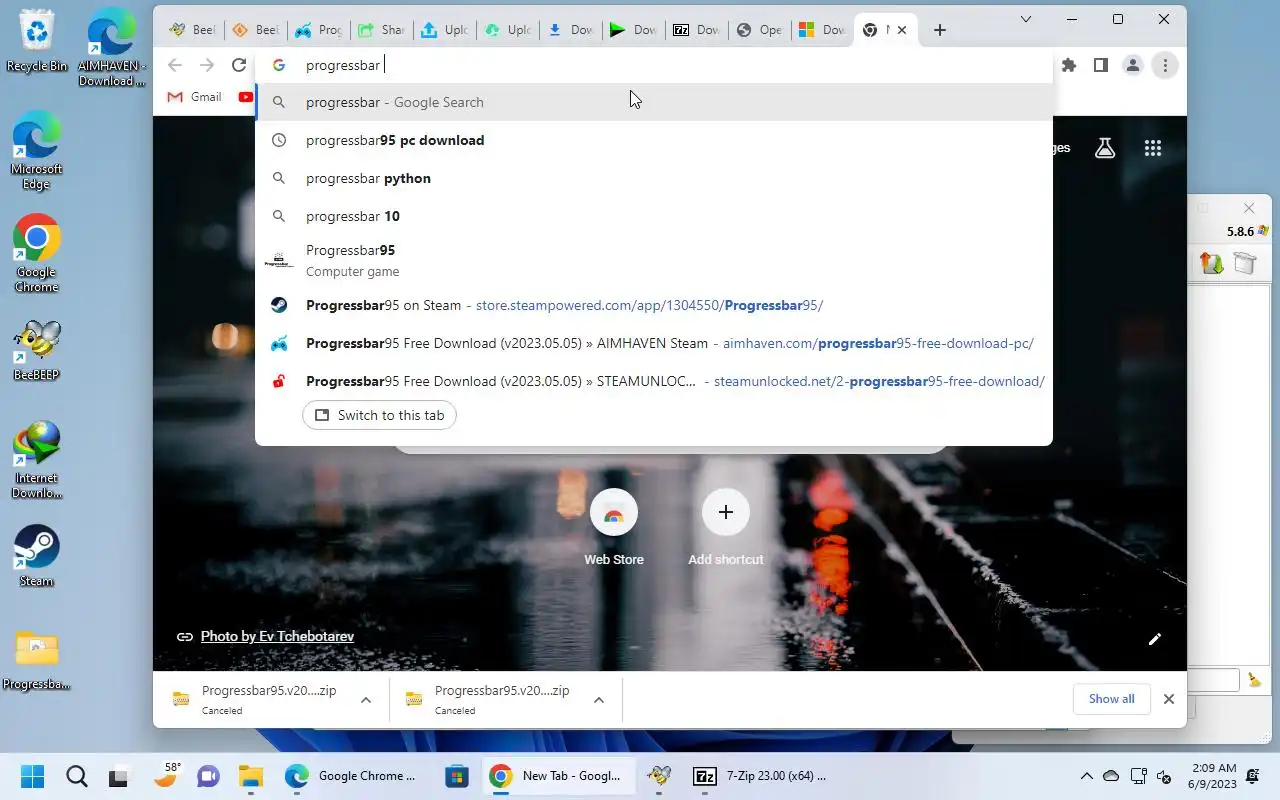Open the Progressbar95 on Steam suggestion
1280x800 pixels.
point(654,305)
